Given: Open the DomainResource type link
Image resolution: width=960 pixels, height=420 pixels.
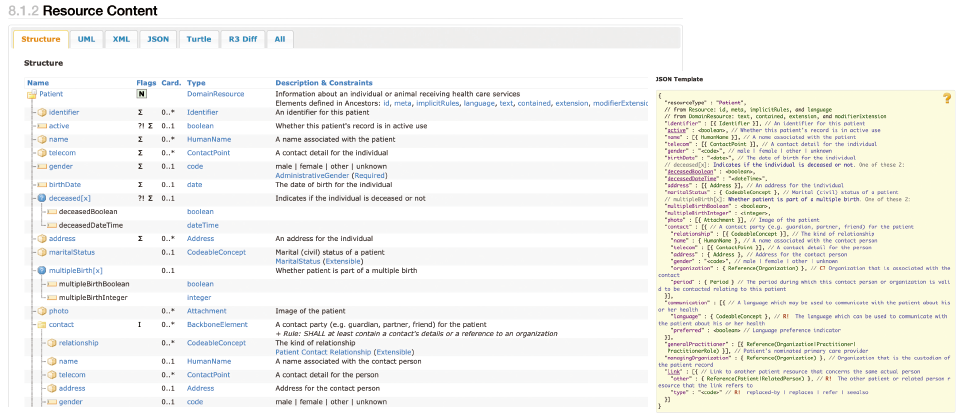Looking at the screenshot, I should point(216,94).
